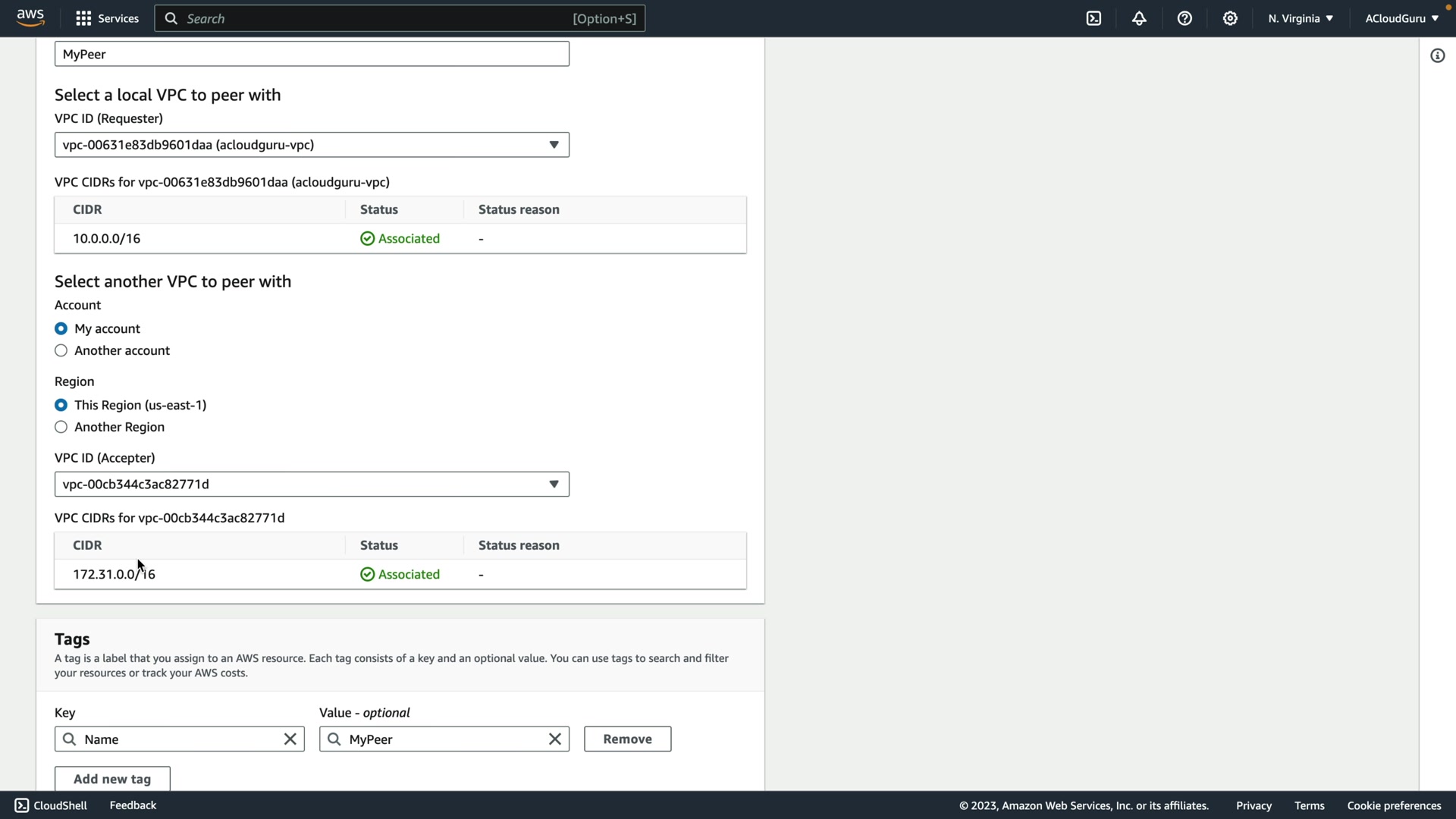
Task: Open the help question mark menu
Action: tap(1185, 18)
